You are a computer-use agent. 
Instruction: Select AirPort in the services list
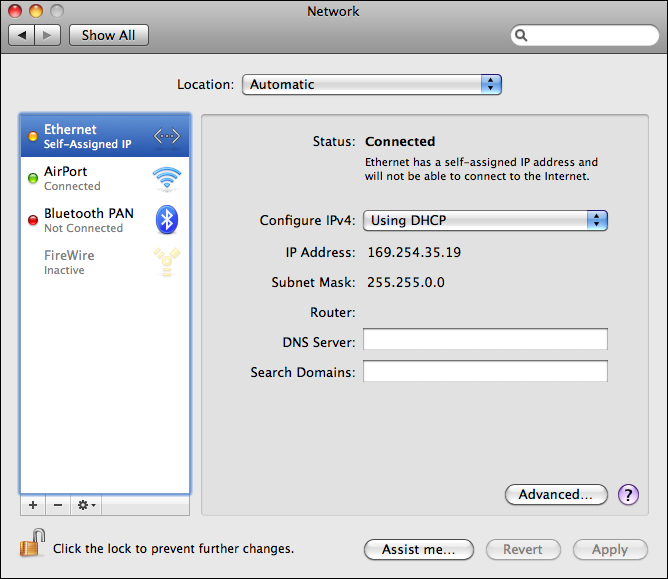(x=90, y=178)
